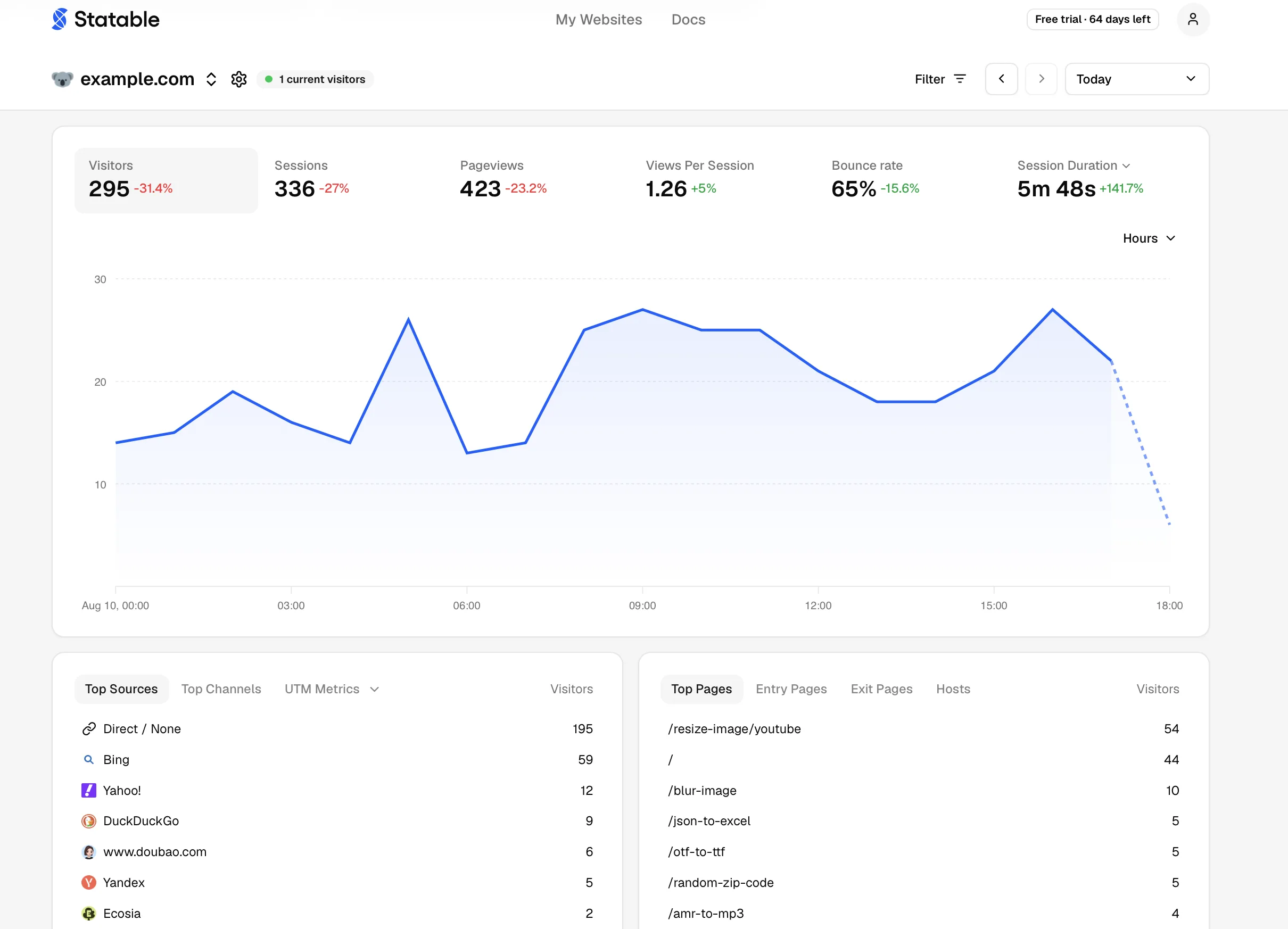Go to next date period arrow
1288x929 pixels.
tap(1041, 79)
